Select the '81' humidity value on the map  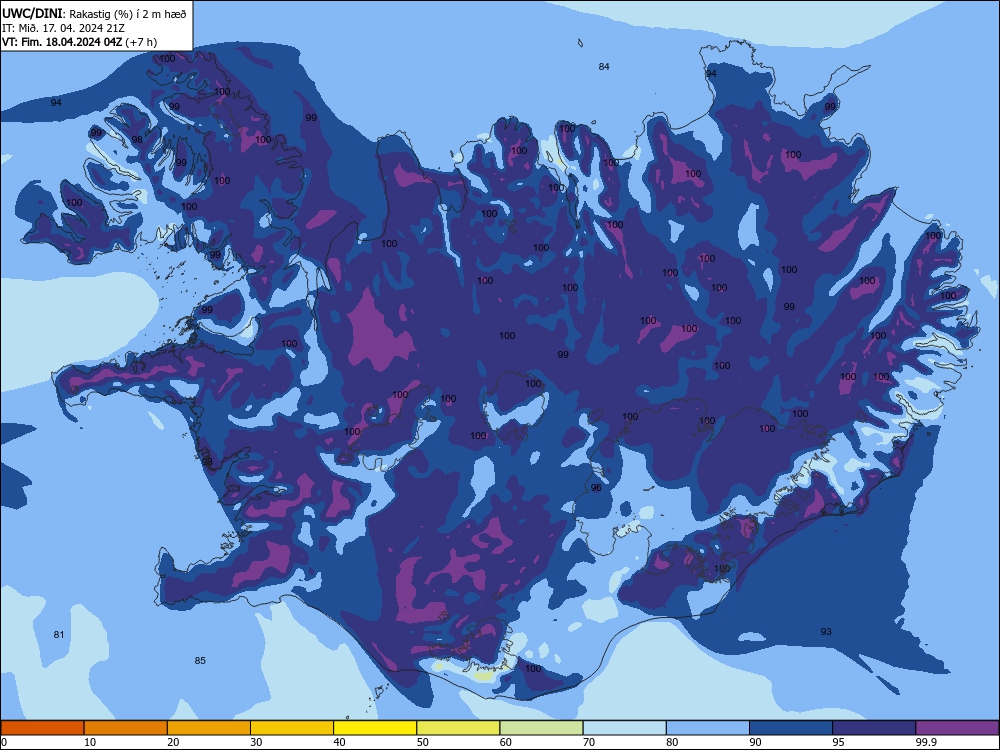[x=59, y=635]
